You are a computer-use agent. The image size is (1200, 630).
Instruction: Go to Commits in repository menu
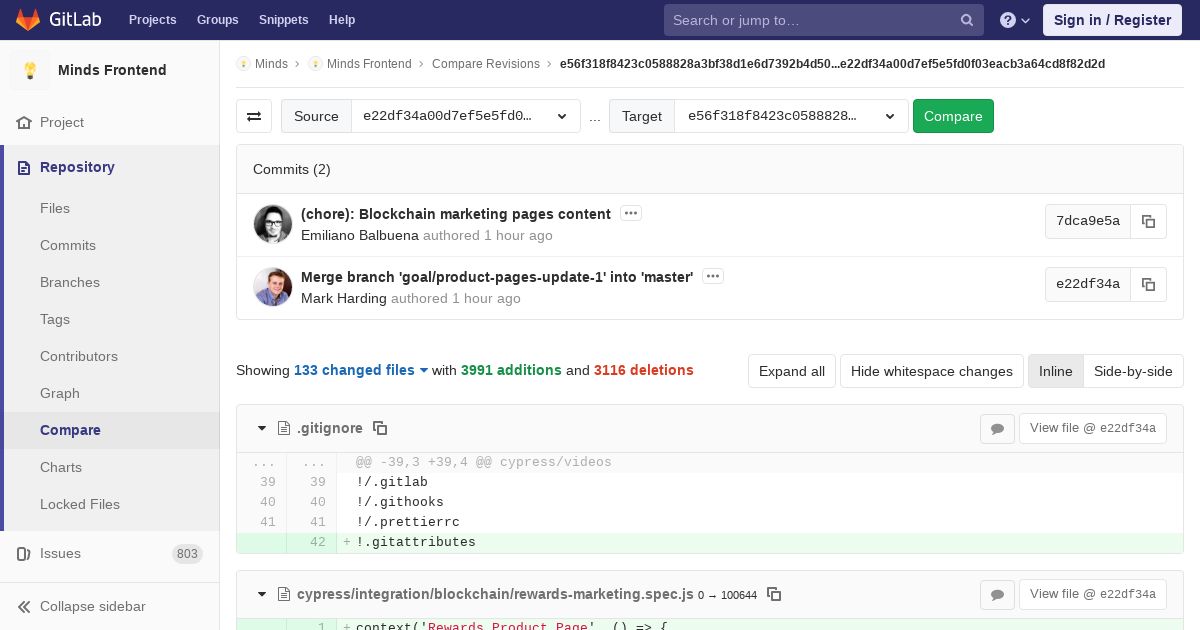(x=68, y=245)
